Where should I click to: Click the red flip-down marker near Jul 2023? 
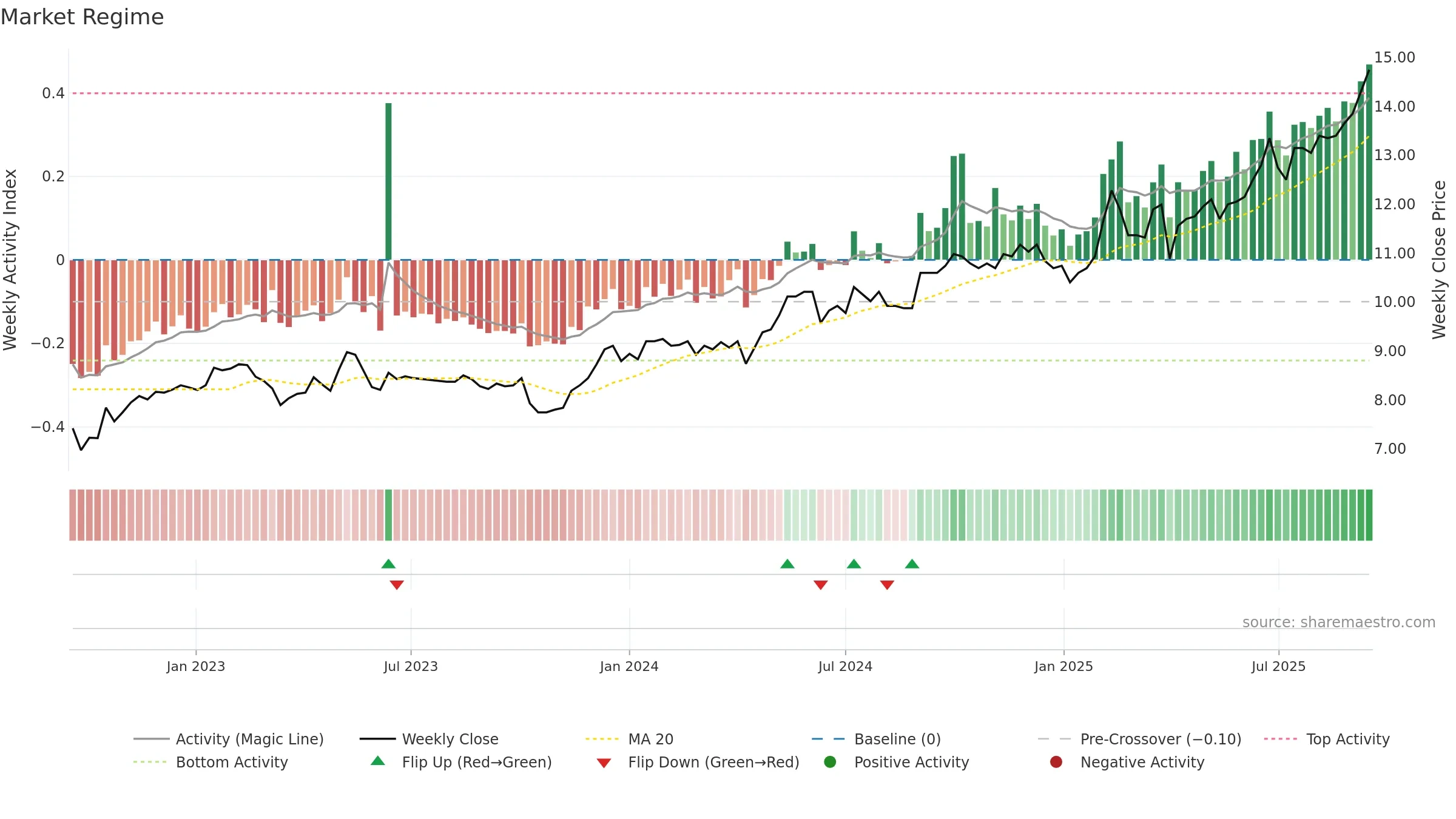tap(397, 585)
